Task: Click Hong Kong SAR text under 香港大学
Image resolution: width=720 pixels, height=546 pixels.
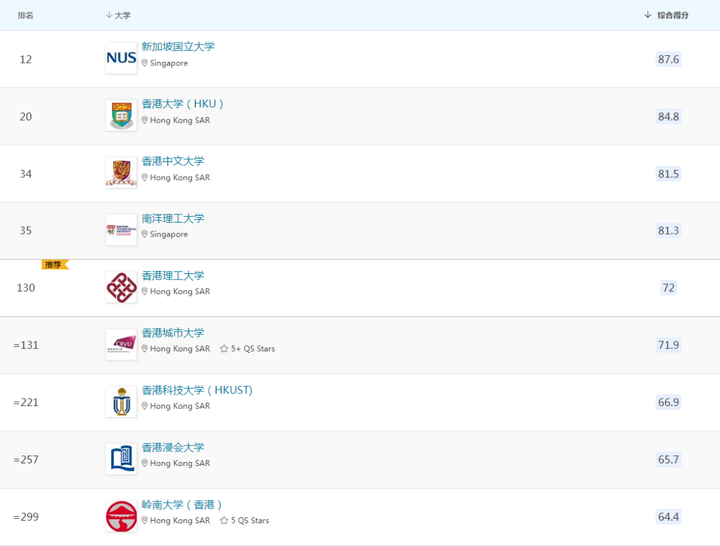Action: [180, 120]
